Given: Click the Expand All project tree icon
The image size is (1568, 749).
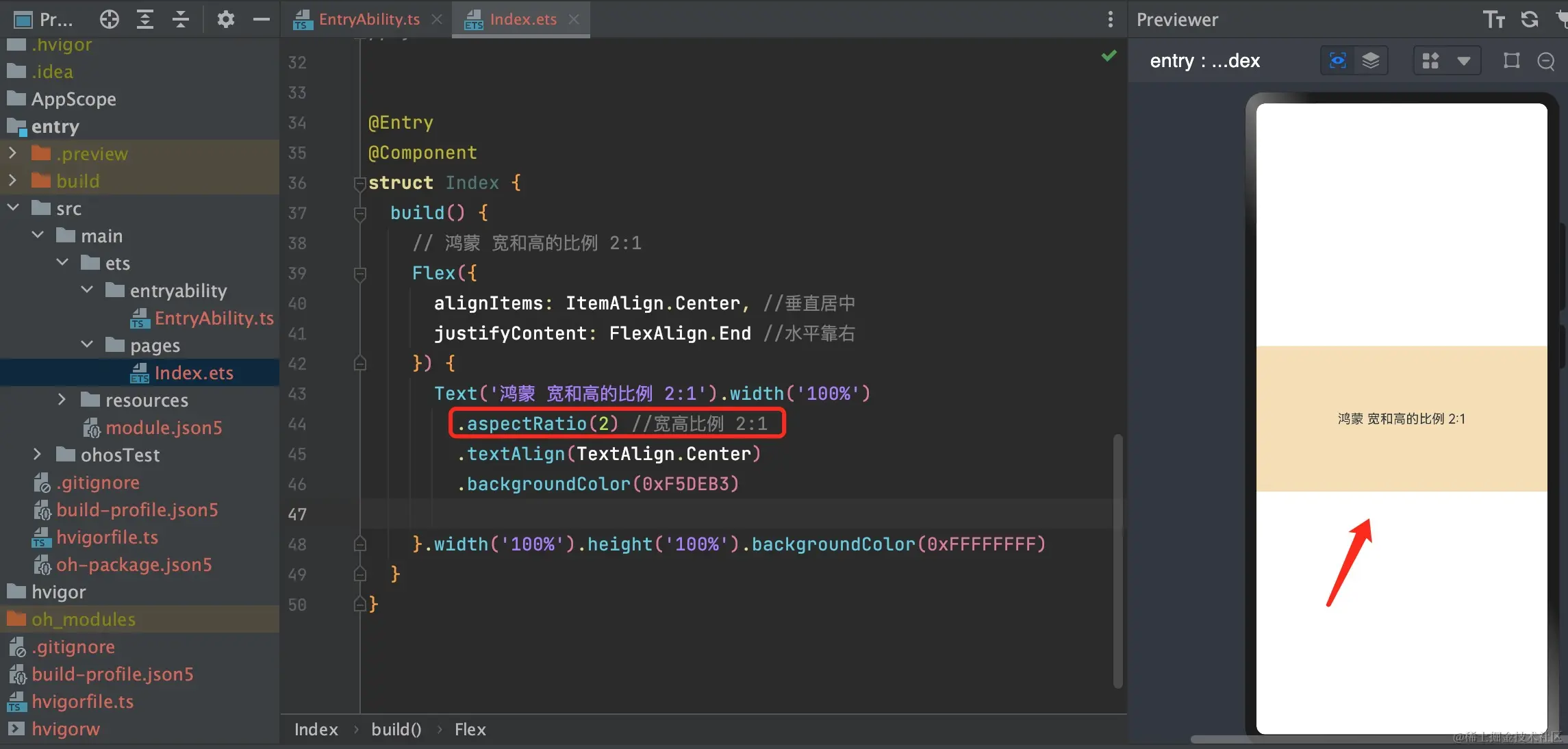Looking at the screenshot, I should [144, 19].
